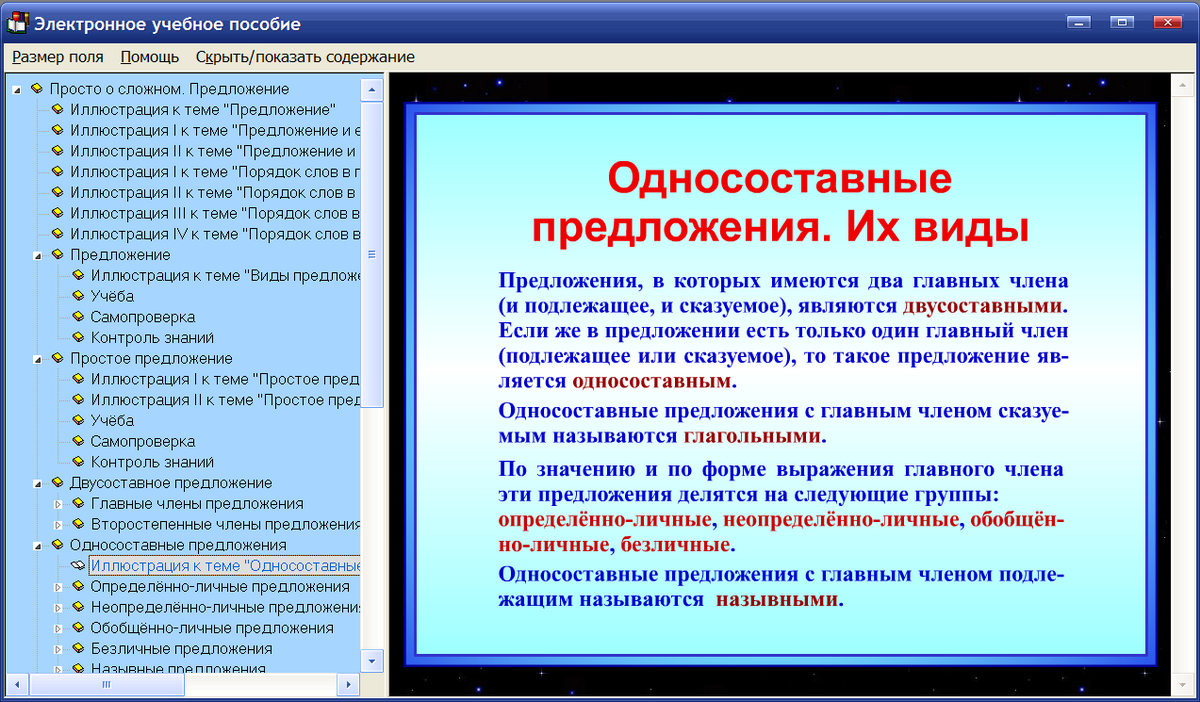1200x702 pixels.
Task: Click the icon next to 'Иллюстрация к теме "Предложение"'
Action: click(56, 109)
